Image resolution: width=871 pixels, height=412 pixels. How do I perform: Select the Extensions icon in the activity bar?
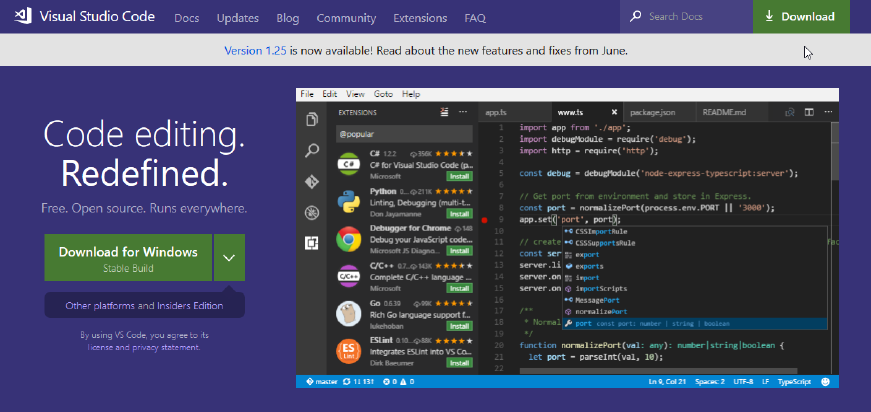(x=312, y=243)
